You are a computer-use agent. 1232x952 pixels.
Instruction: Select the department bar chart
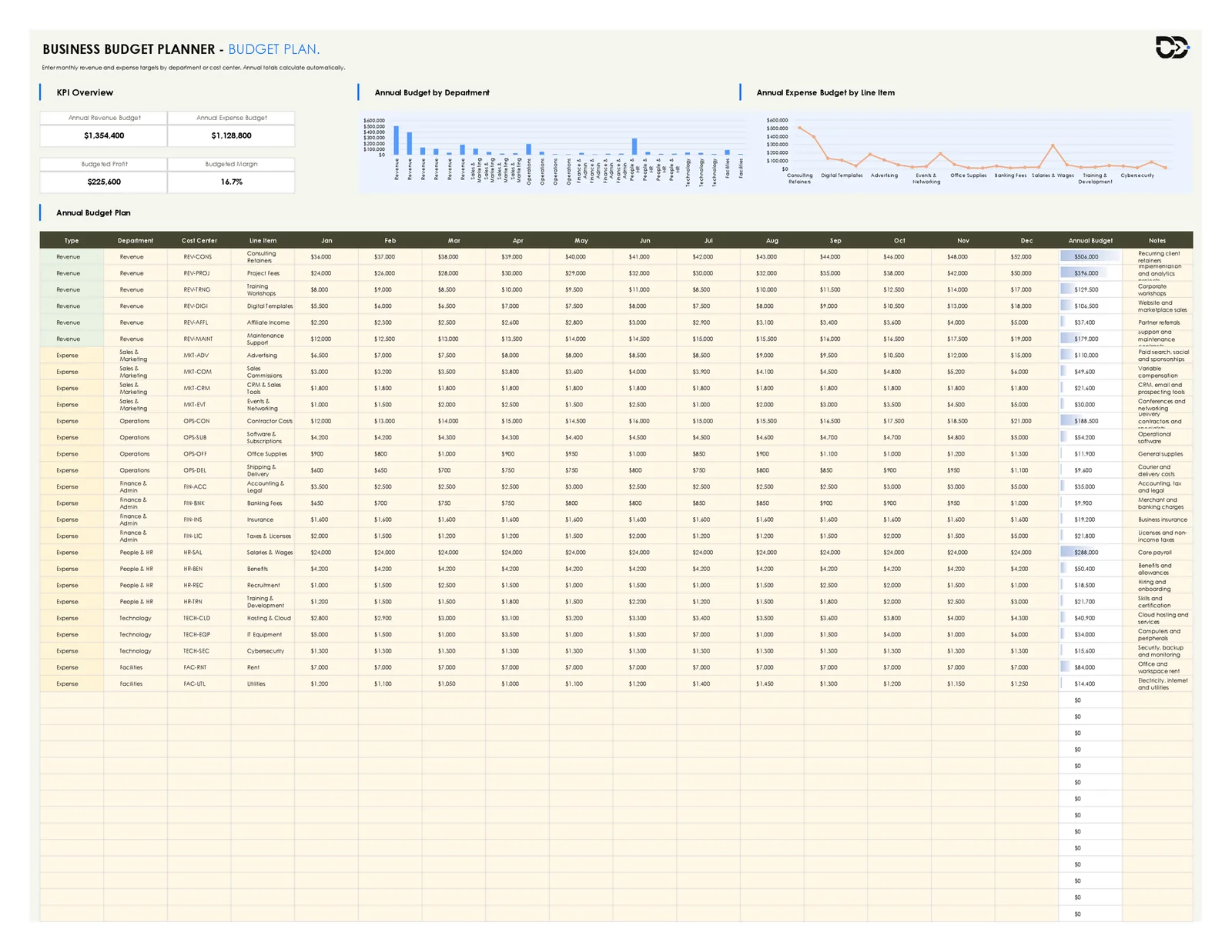(553, 152)
